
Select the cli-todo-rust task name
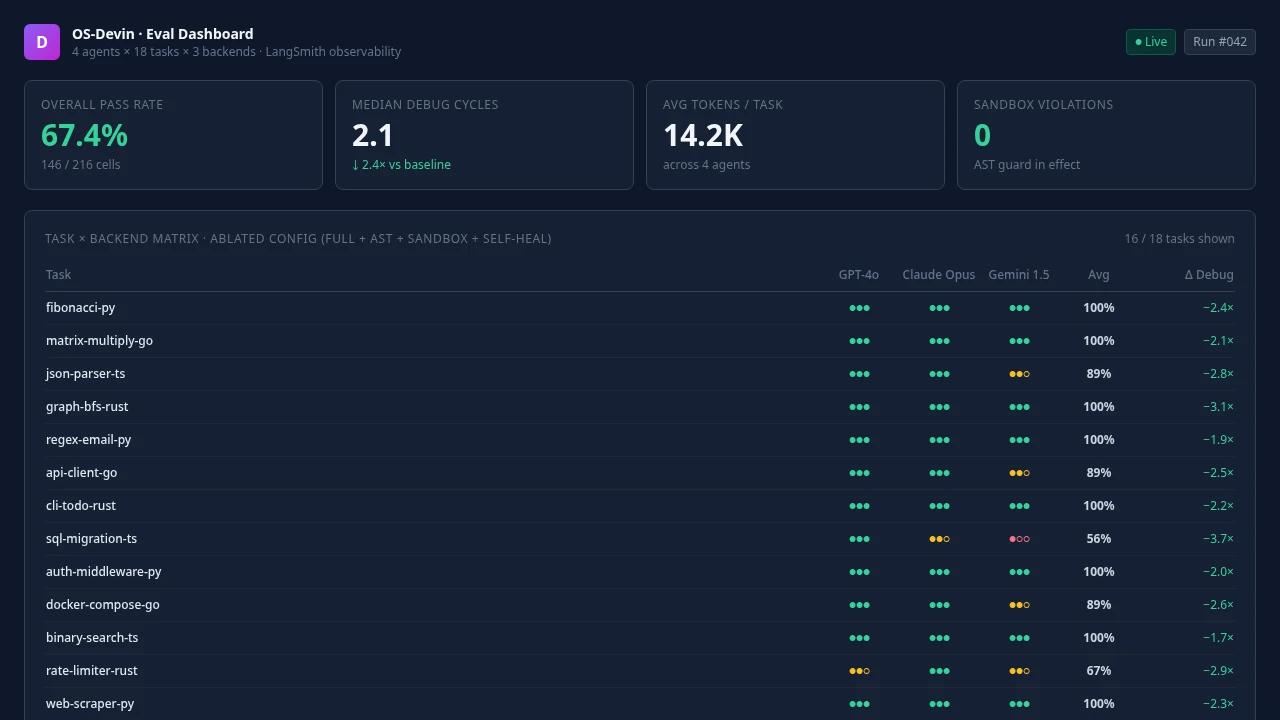coord(81,506)
